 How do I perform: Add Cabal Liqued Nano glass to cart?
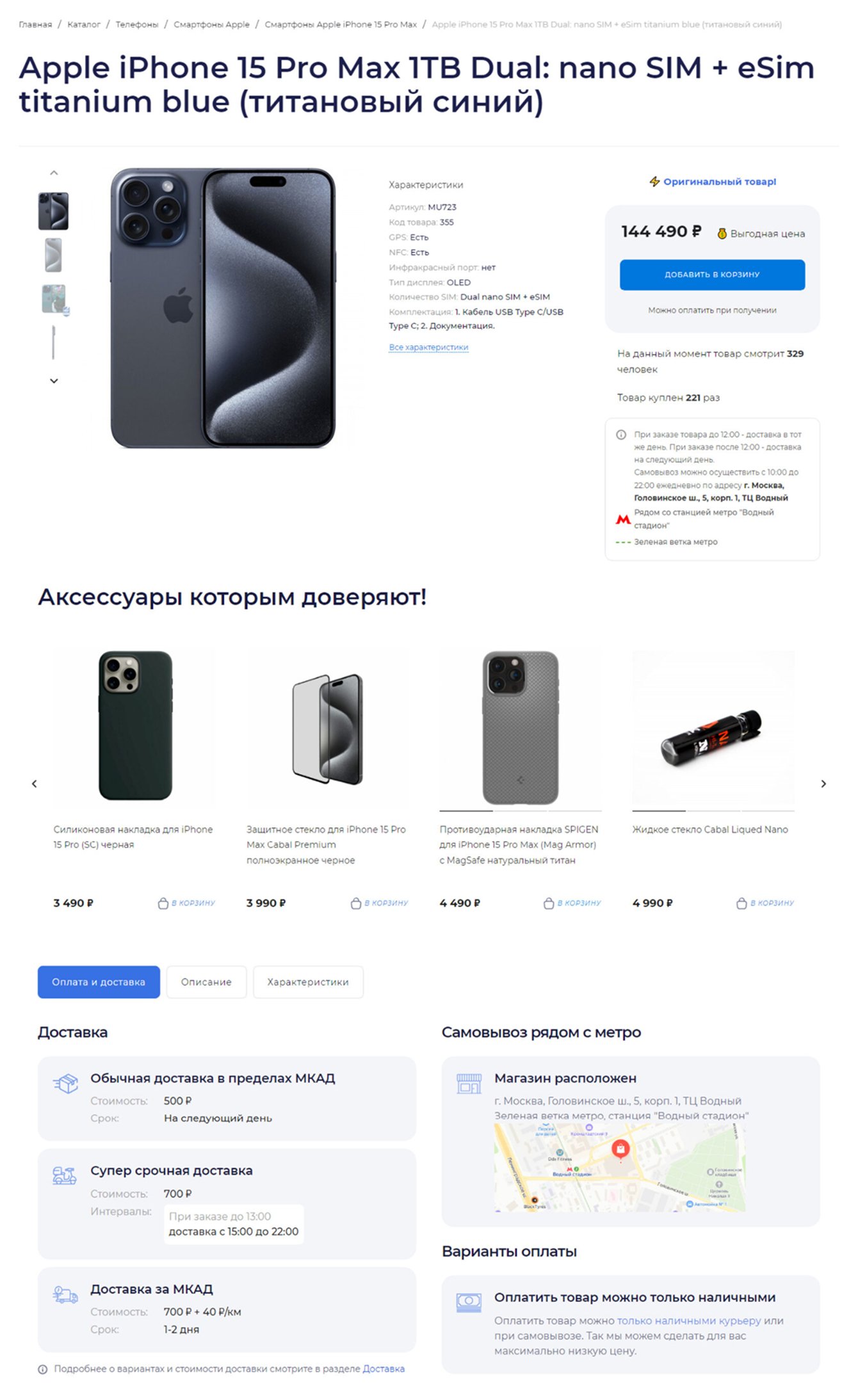pos(765,903)
